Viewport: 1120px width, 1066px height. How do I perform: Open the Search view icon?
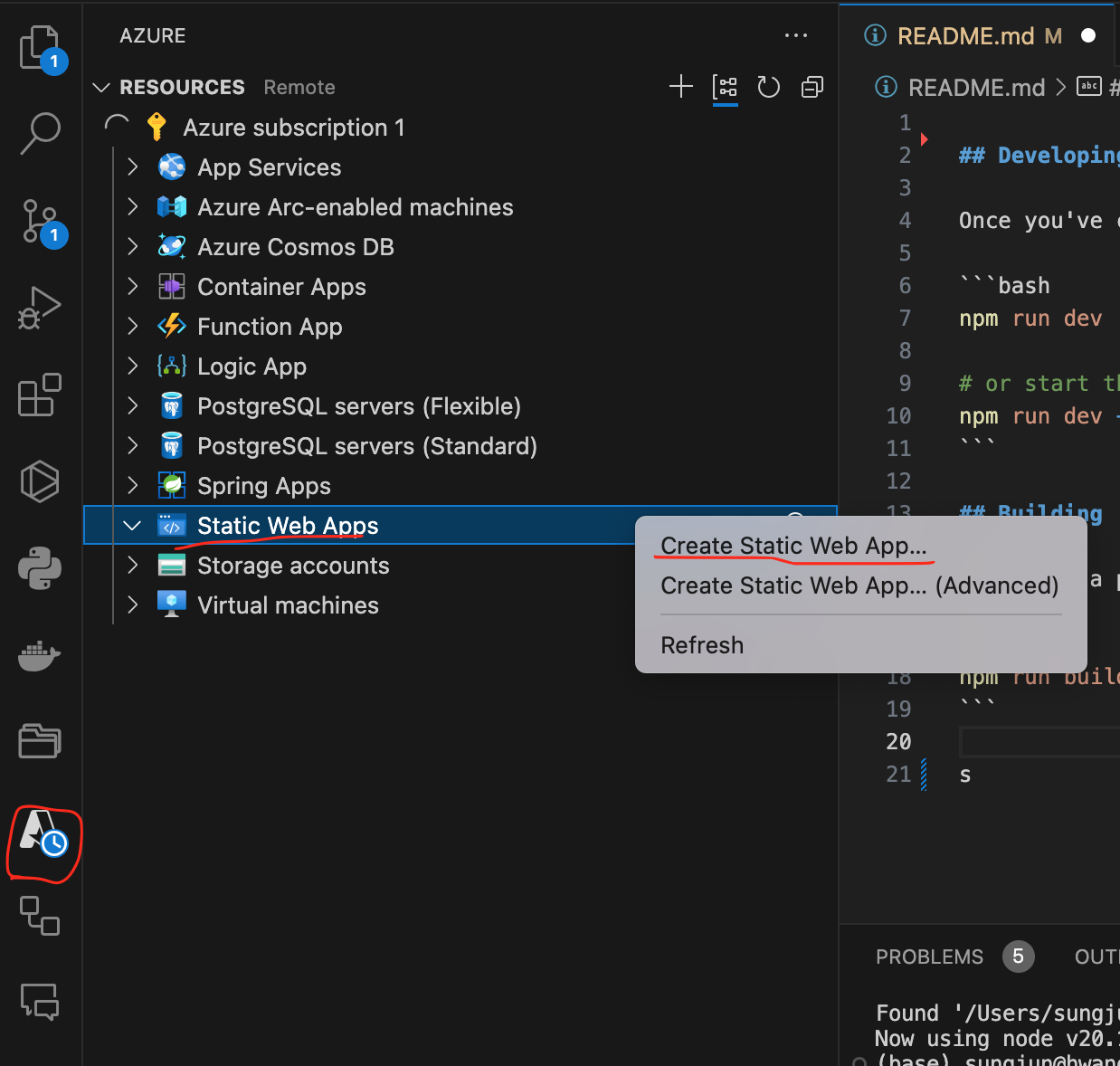tap(40, 133)
